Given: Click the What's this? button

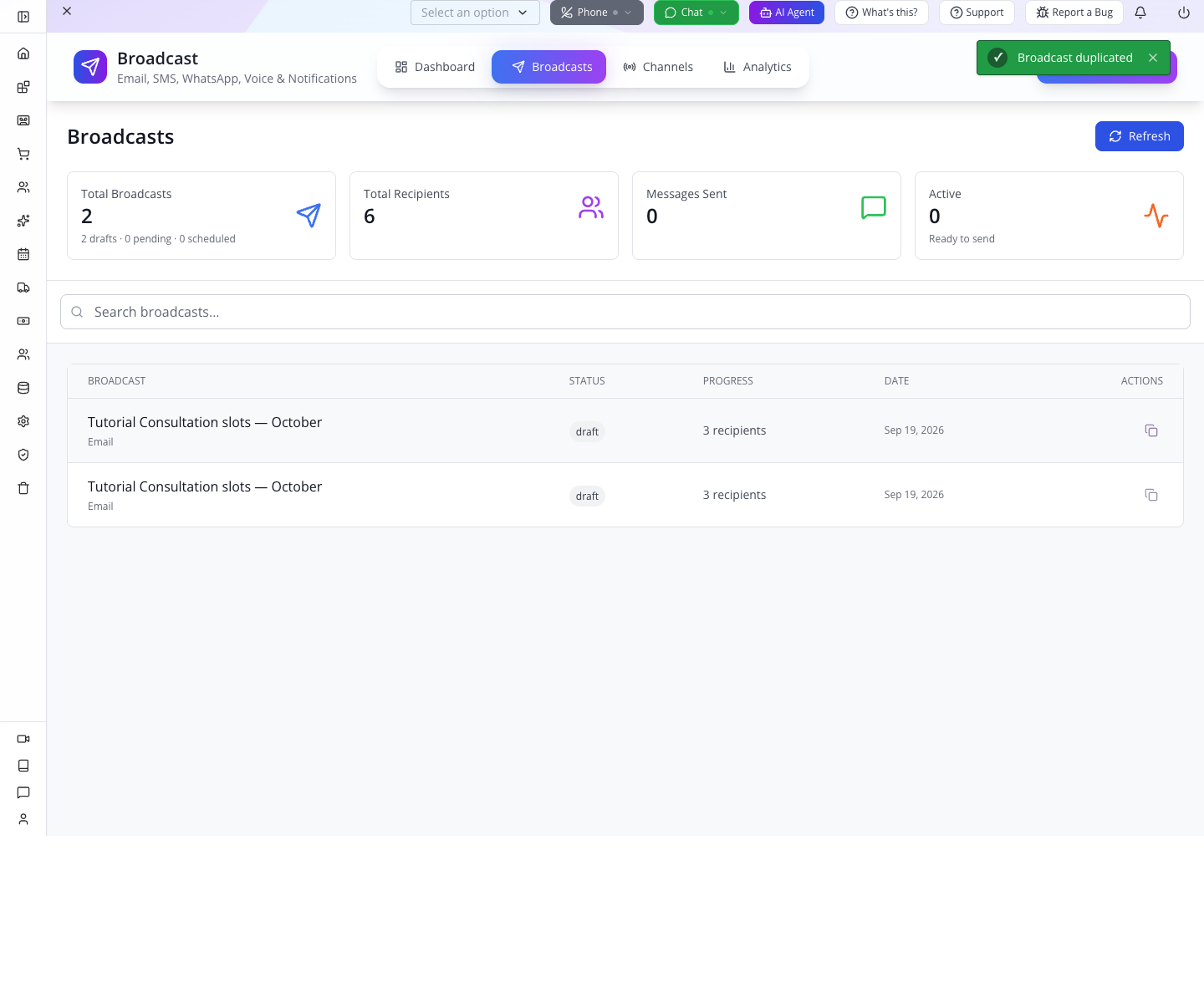Looking at the screenshot, I should pos(881,13).
